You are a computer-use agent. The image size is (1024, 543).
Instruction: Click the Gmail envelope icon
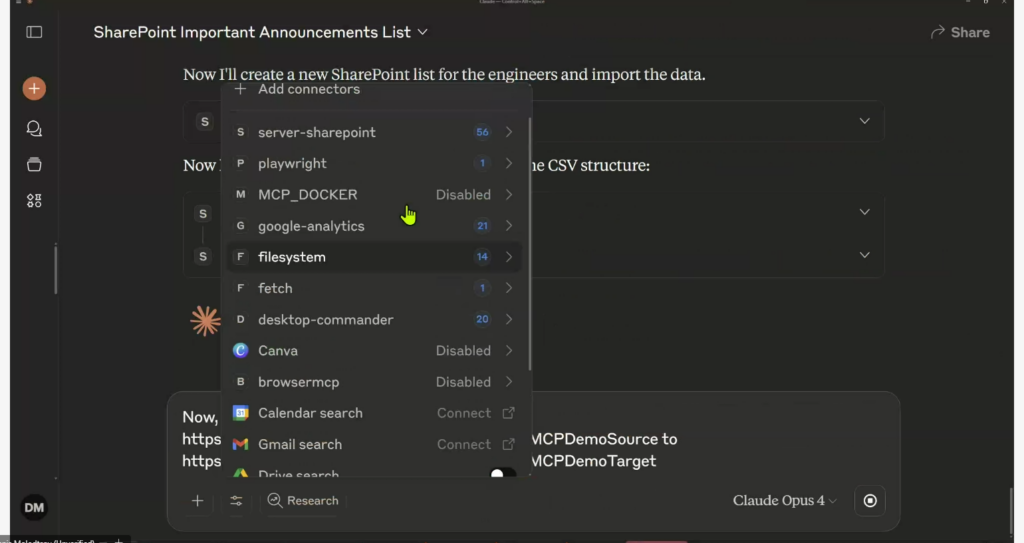240,444
